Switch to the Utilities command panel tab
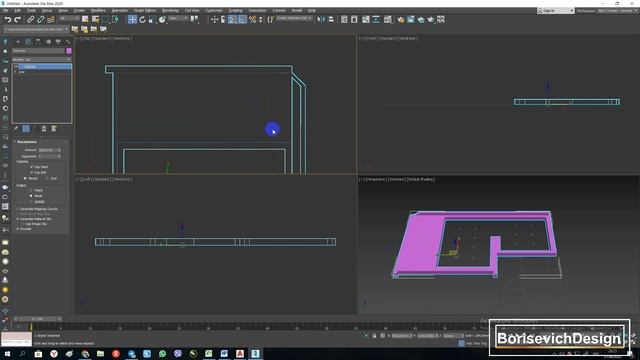Image resolution: width=640 pixels, height=360 pixels. [68, 42]
